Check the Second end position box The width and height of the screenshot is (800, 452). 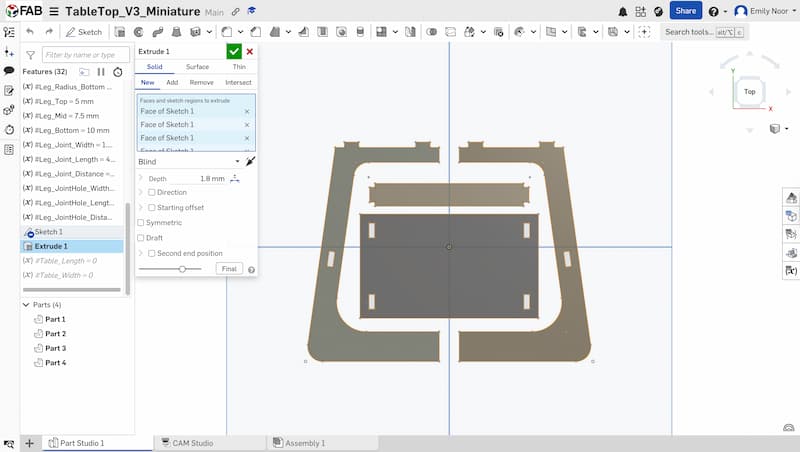tap(152, 253)
